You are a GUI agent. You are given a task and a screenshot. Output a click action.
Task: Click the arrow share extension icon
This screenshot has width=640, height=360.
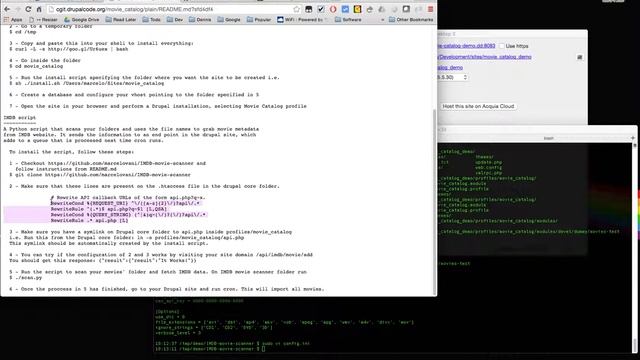click(x=370, y=9)
